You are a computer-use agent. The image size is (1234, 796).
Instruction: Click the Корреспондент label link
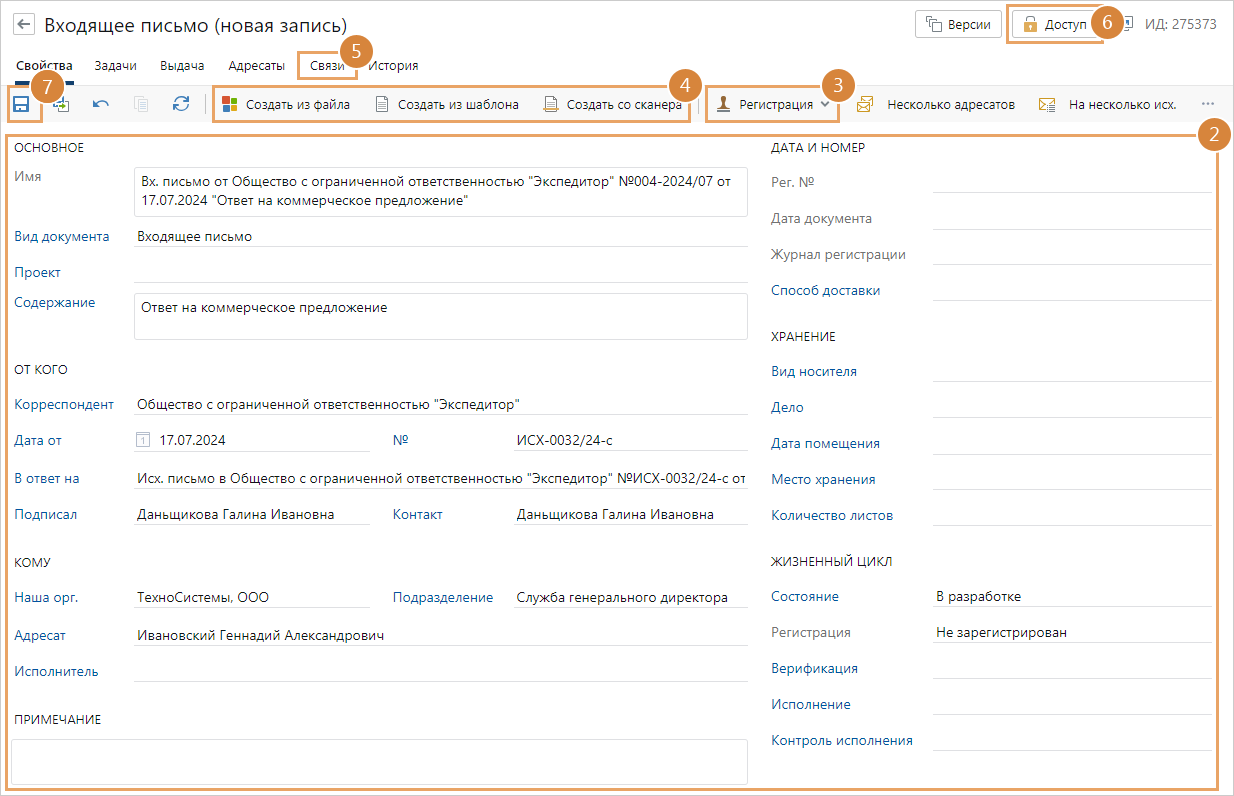[64, 405]
